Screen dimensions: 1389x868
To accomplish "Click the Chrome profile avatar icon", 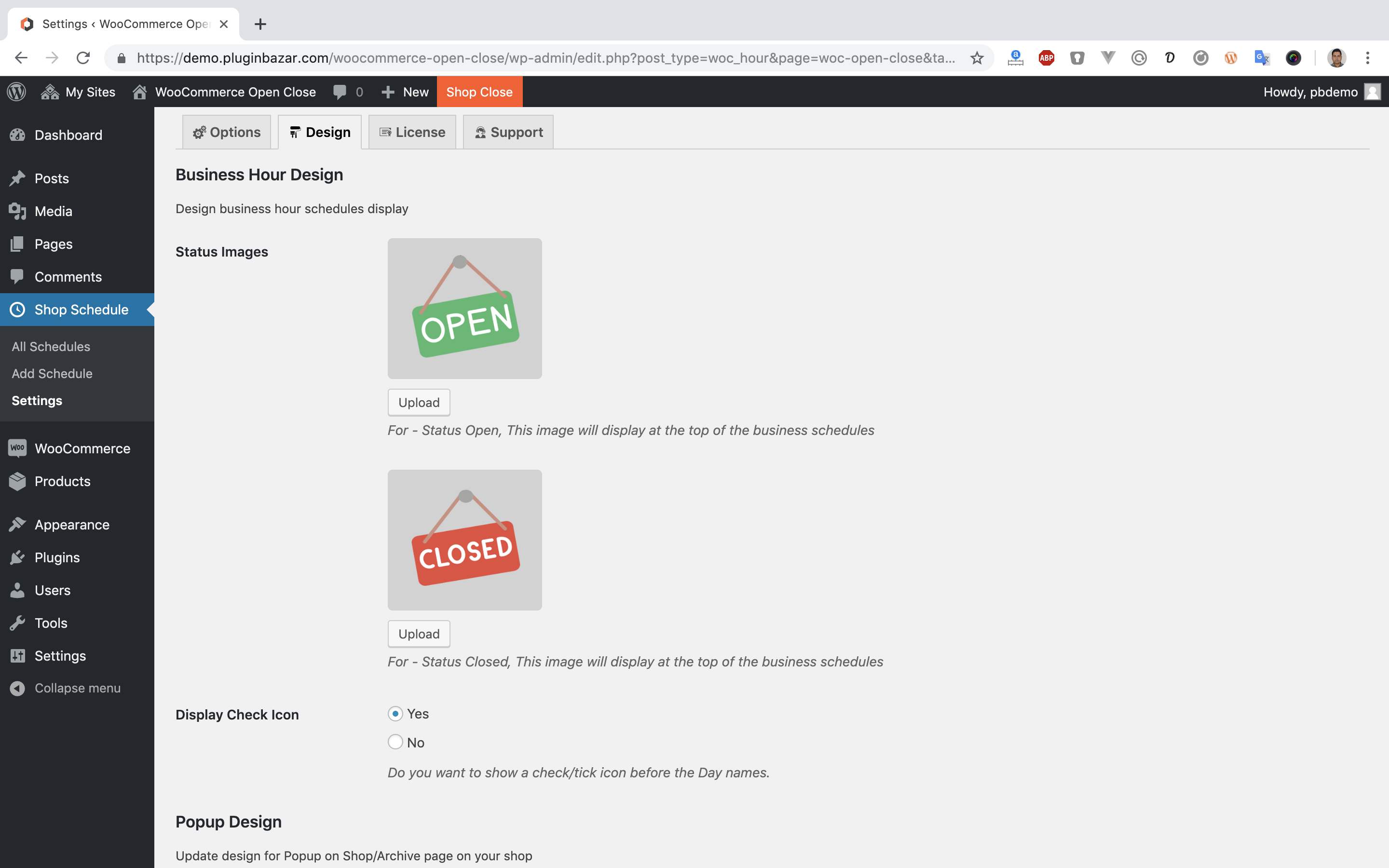I will [1336, 58].
